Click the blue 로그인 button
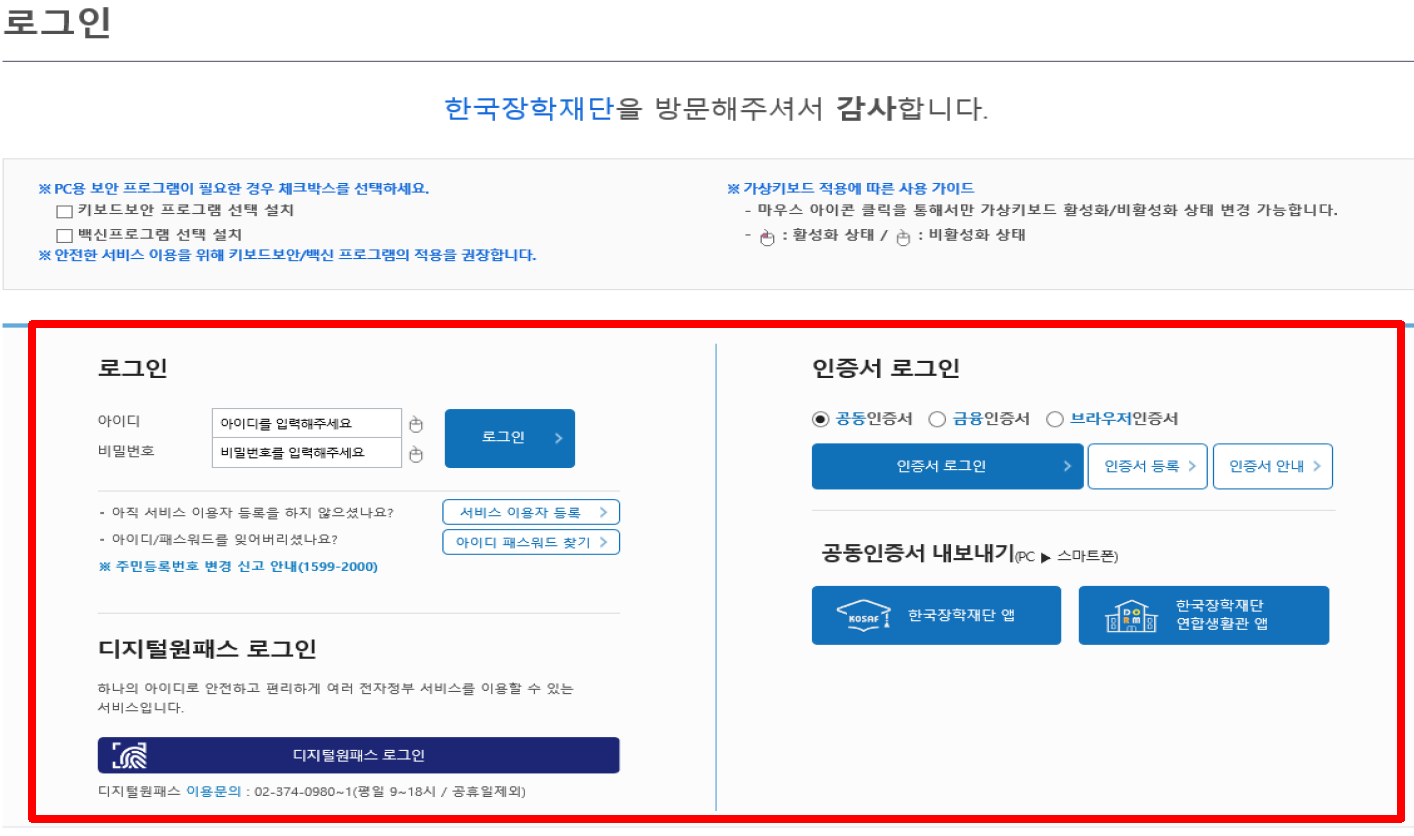Screen dimensions: 1414x836 coord(510,438)
